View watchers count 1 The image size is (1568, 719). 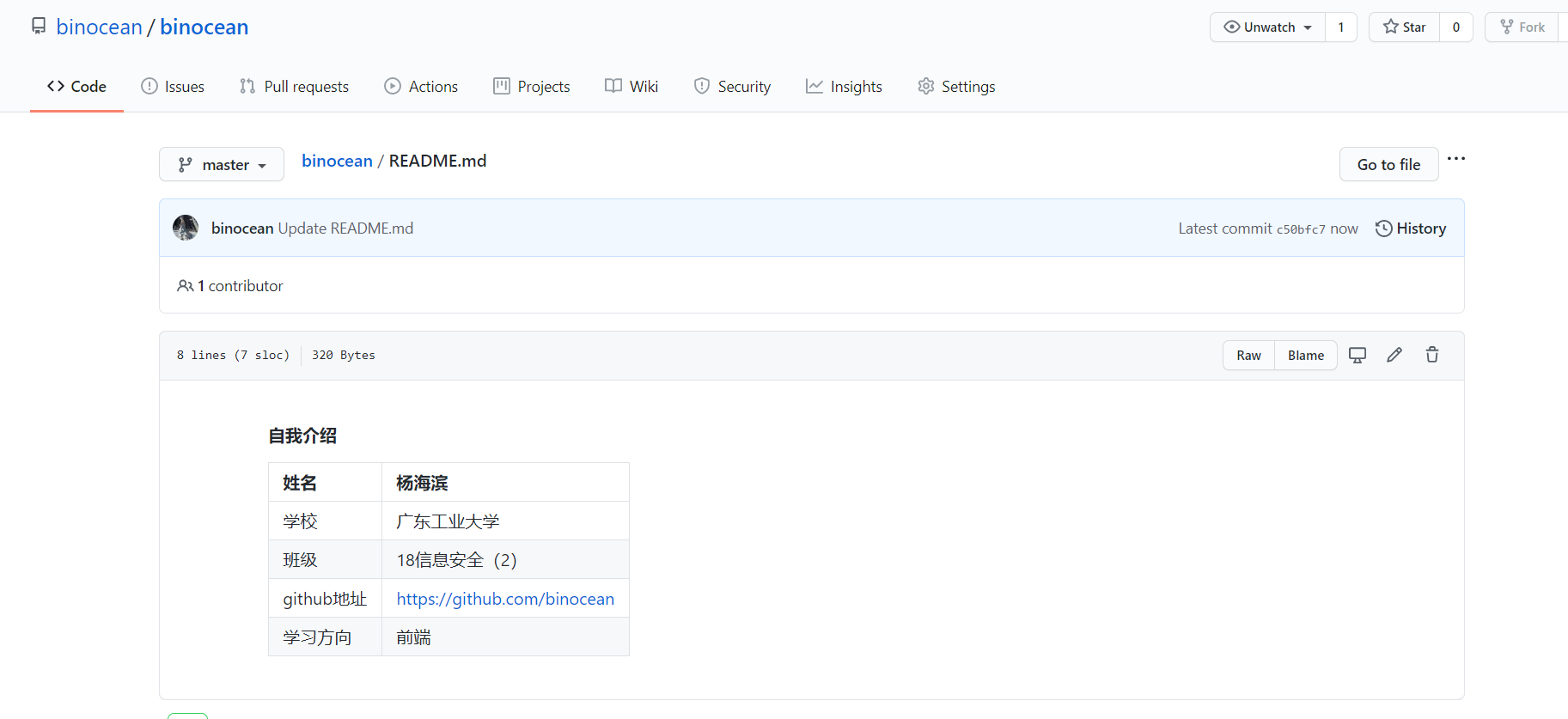[1341, 27]
